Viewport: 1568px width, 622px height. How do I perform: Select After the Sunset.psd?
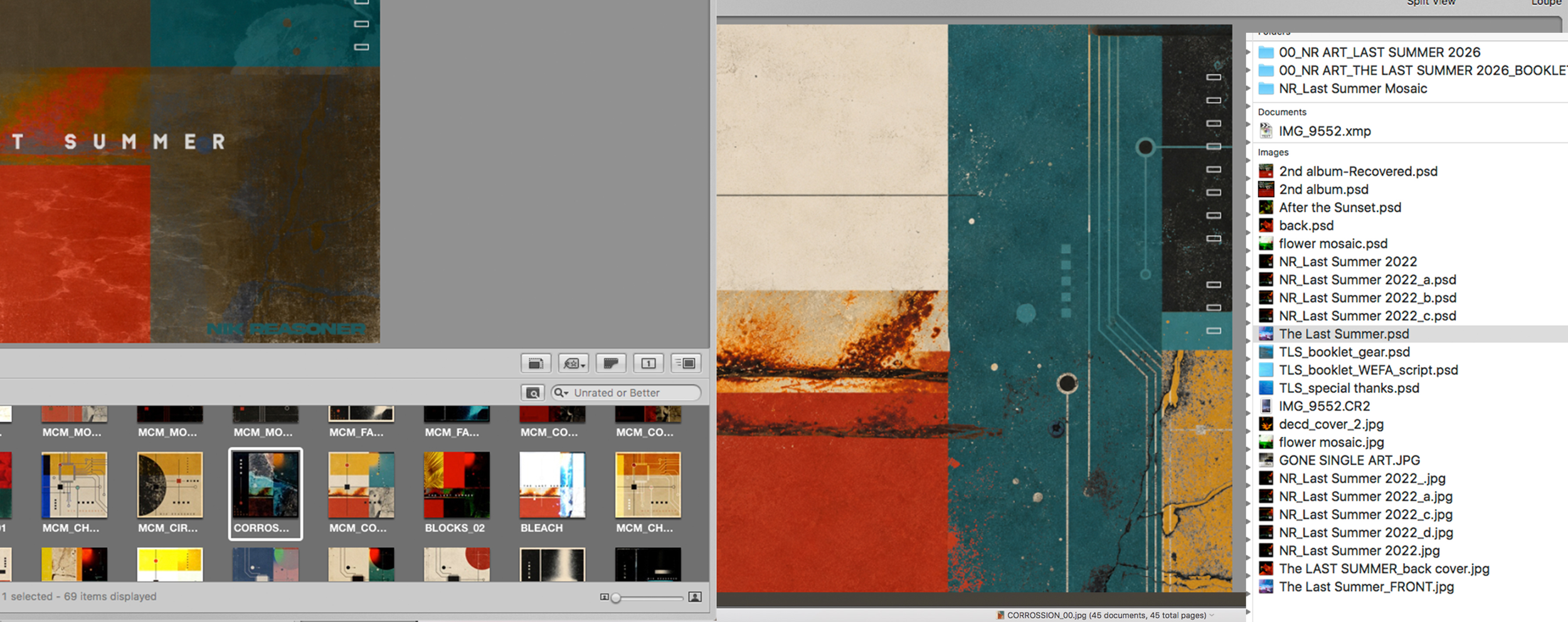coord(1340,208)
